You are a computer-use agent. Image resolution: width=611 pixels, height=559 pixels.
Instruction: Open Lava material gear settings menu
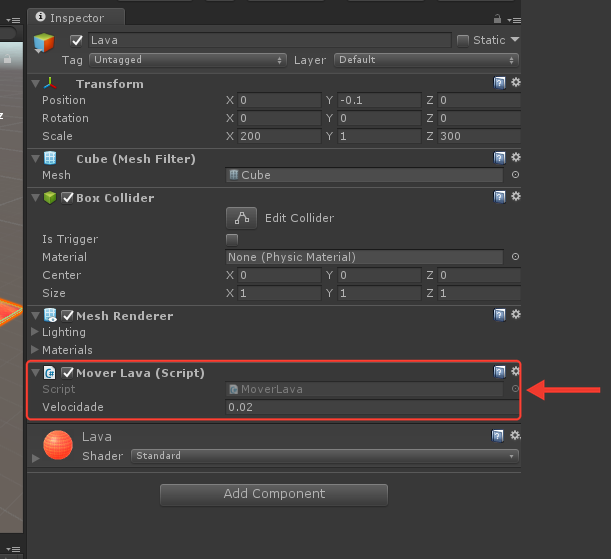tap(515, 435)
